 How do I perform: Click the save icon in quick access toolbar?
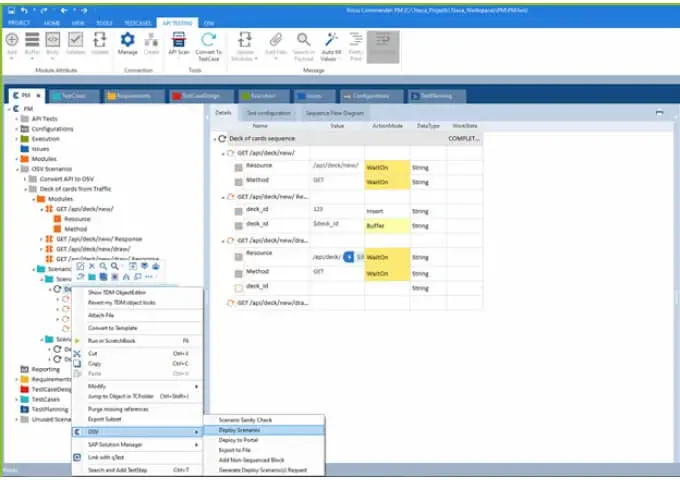coord(22,7)
